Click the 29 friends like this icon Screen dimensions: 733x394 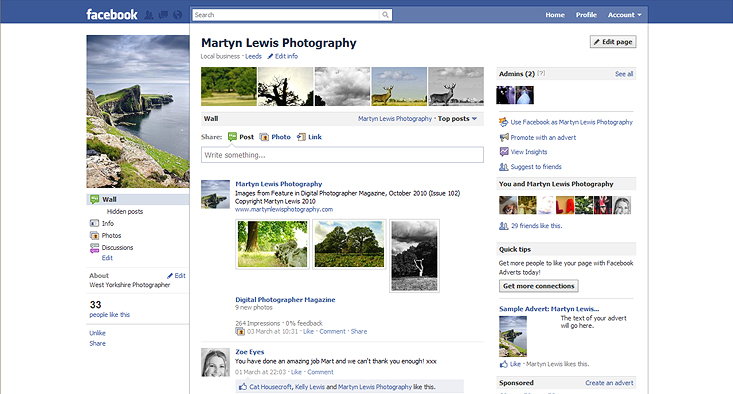click(x=503, y=226)
